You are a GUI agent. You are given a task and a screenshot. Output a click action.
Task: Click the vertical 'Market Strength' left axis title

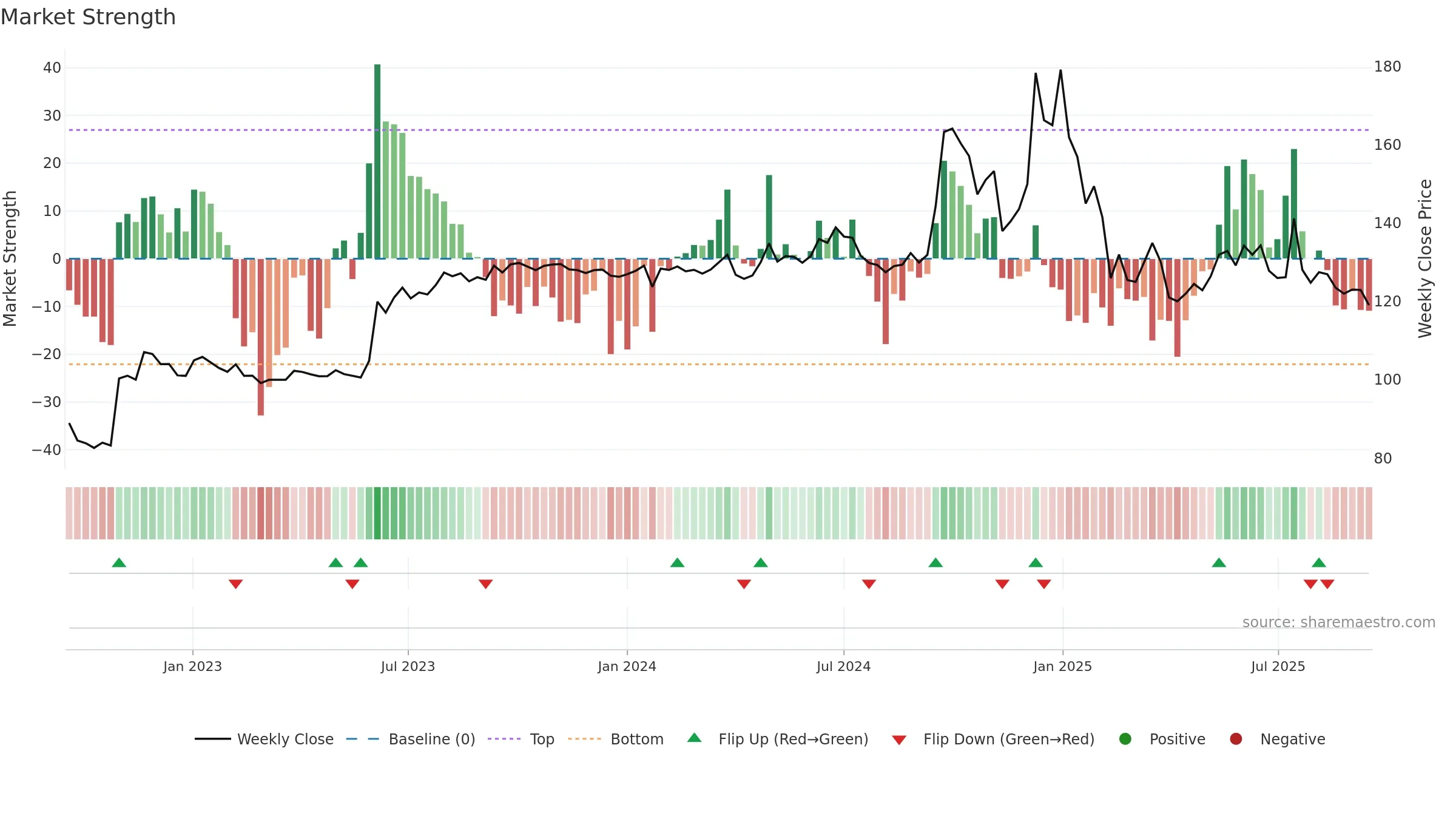point(10,258)
